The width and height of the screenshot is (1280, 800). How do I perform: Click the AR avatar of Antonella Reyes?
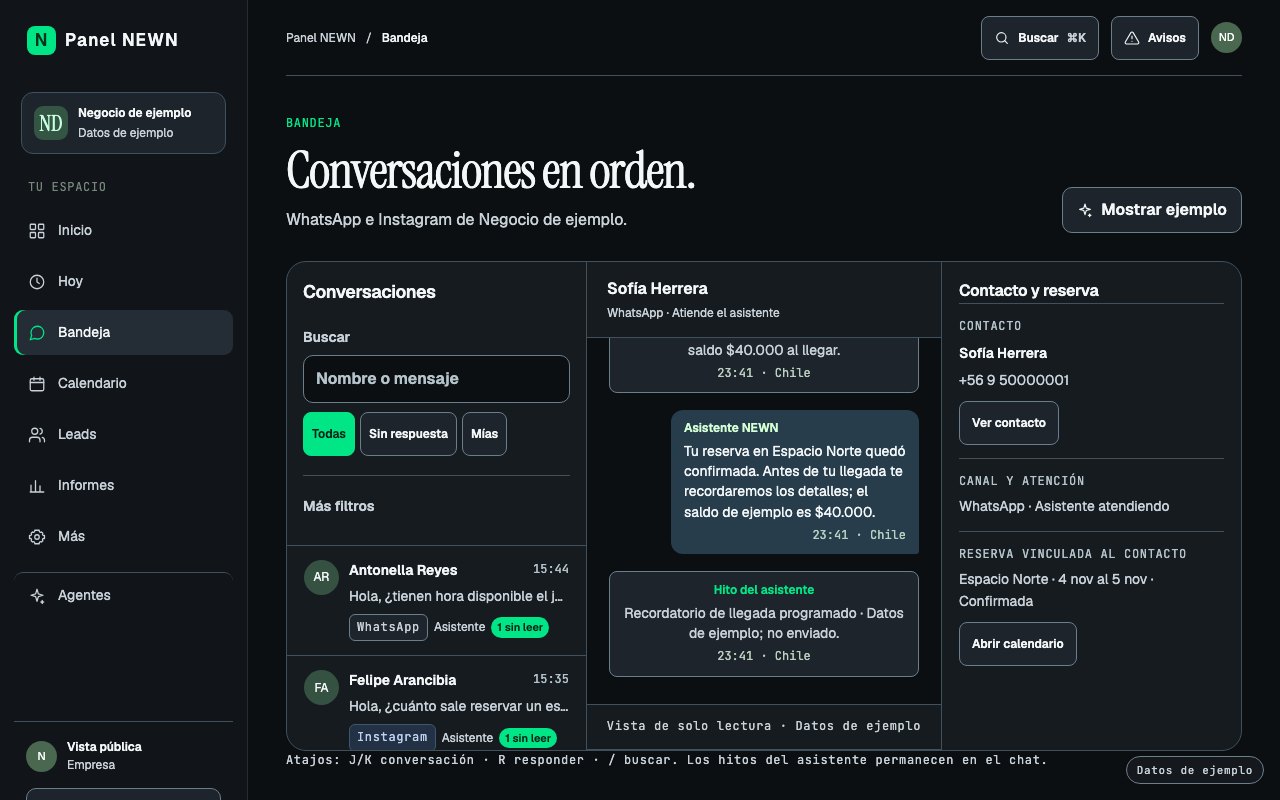coord(321,578)
